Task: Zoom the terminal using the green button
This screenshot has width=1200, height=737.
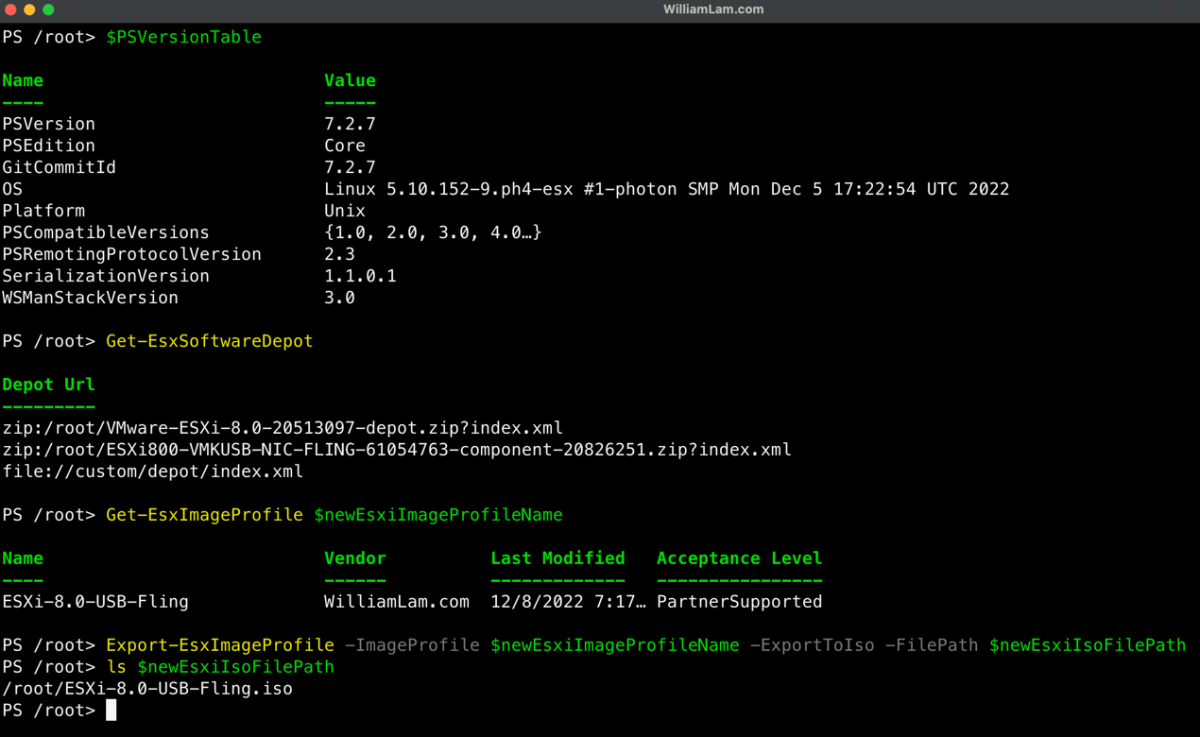Action: point(48,9)
